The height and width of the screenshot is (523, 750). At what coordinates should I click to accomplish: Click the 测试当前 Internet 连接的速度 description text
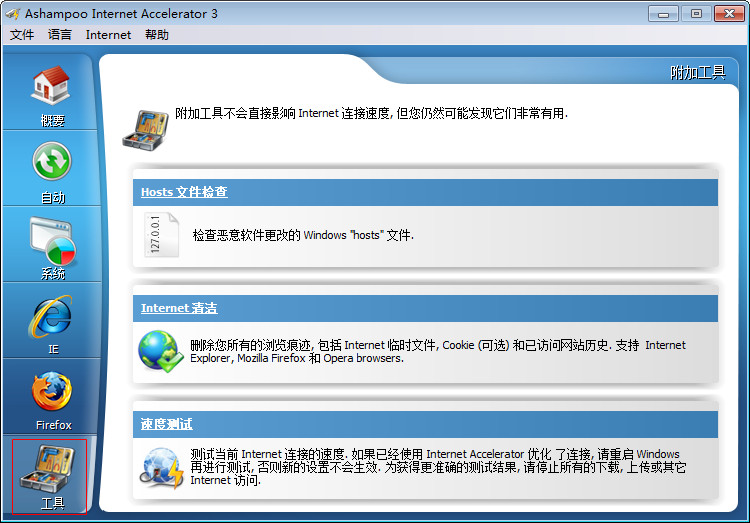pyautogui.click(x=438, y=467)
